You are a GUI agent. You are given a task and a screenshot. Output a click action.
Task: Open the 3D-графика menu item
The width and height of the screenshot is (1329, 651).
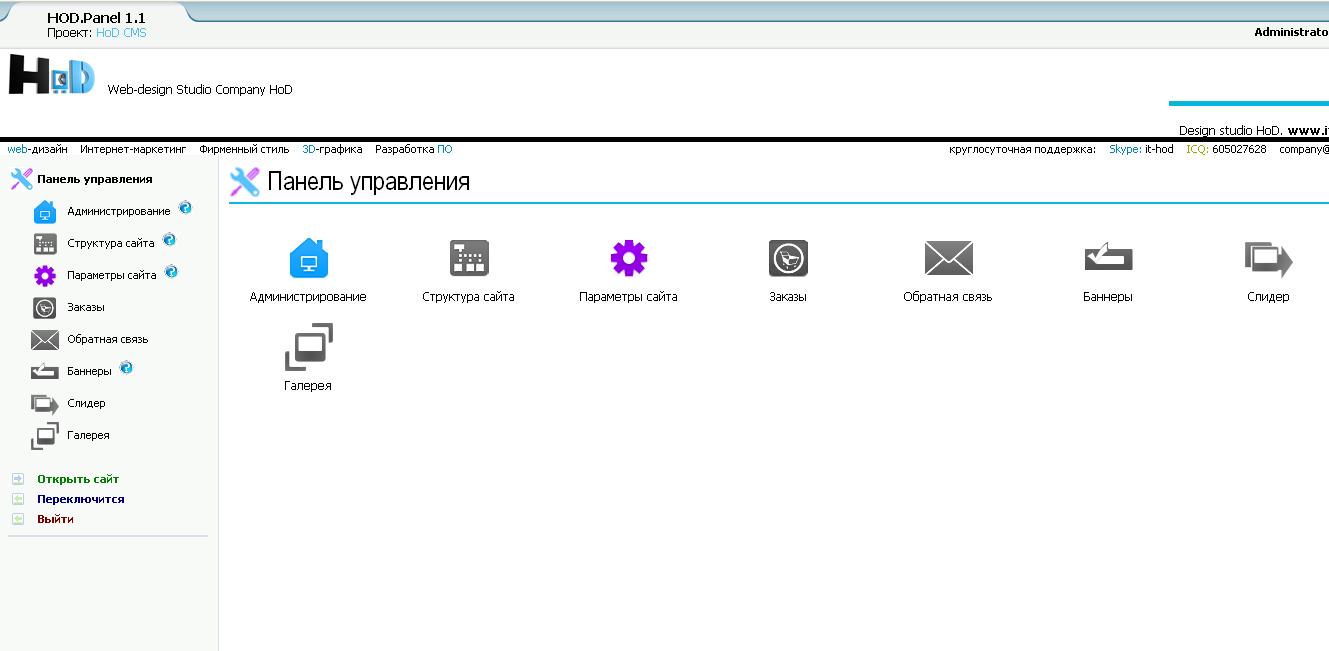332,149
